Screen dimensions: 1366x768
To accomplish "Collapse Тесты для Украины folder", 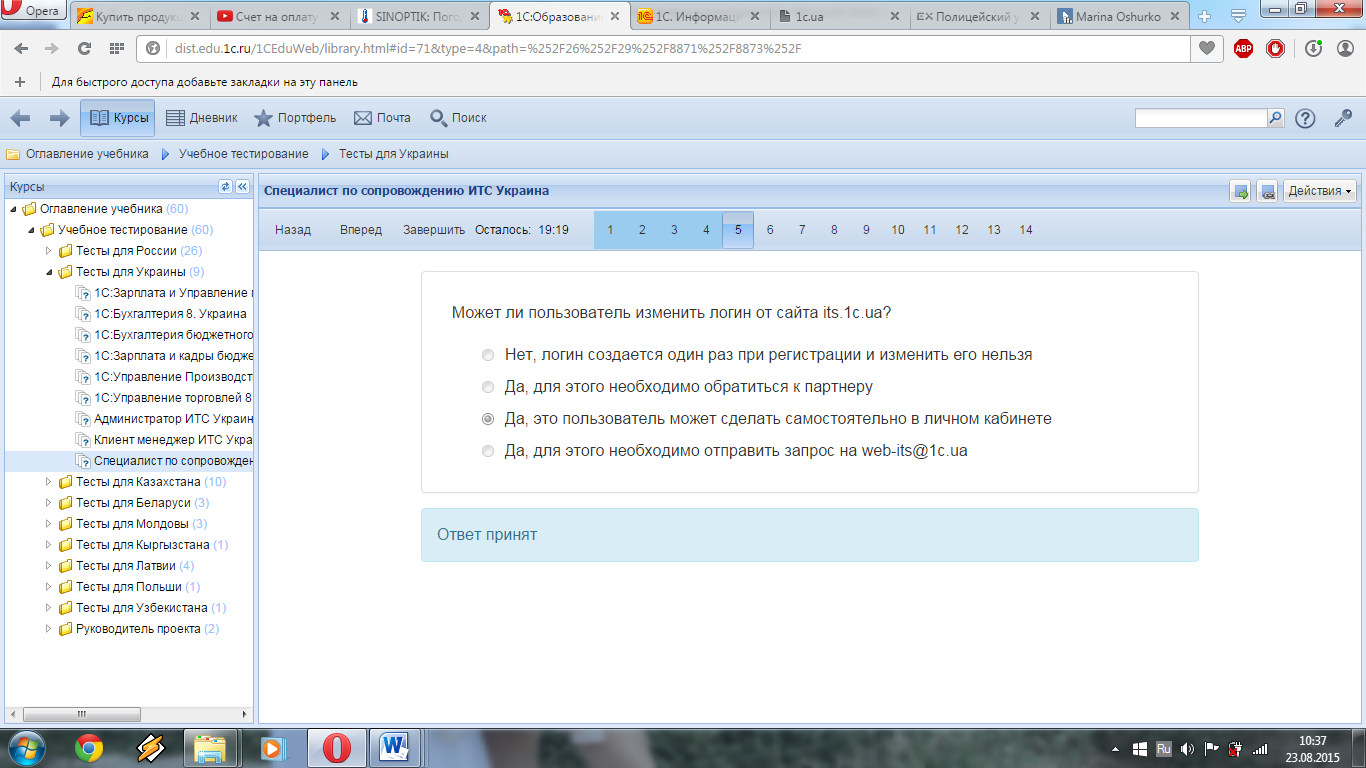I will (x=49, y=272).
